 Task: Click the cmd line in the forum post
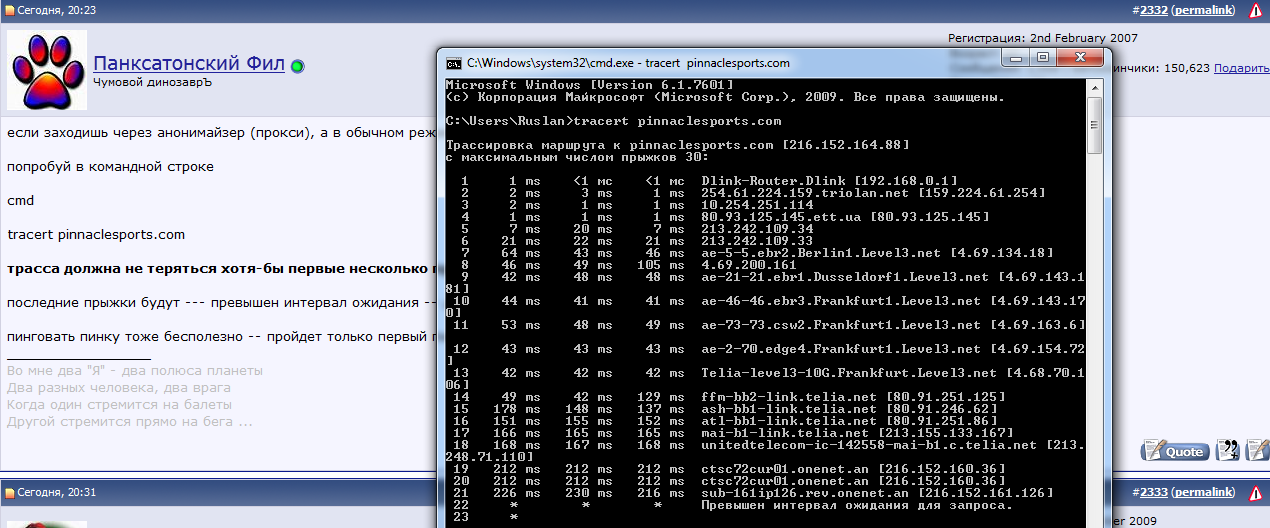20,200
